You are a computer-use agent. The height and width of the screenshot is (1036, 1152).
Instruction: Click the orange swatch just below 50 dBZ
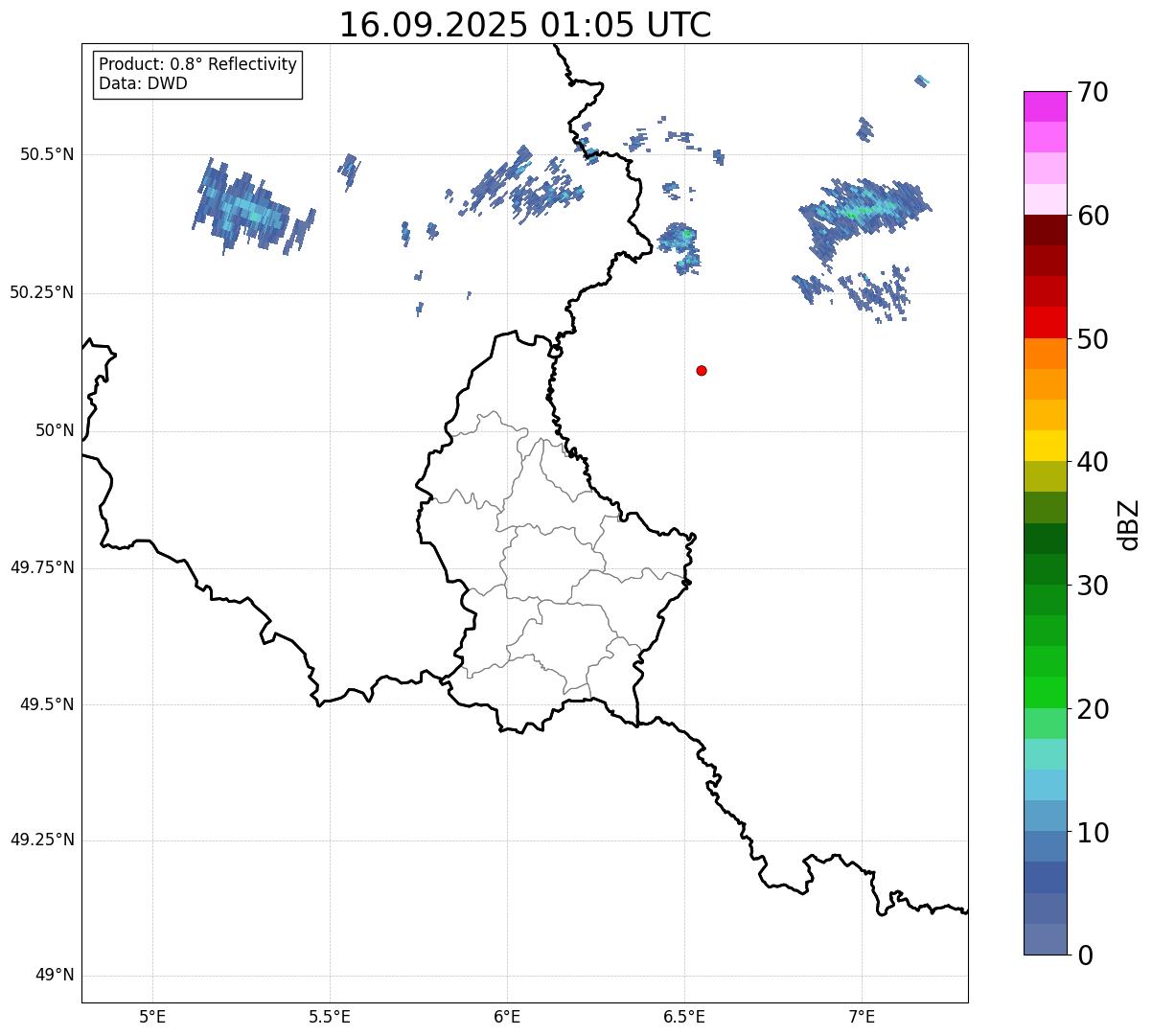pyautogui.click(x=1045, y=354)
